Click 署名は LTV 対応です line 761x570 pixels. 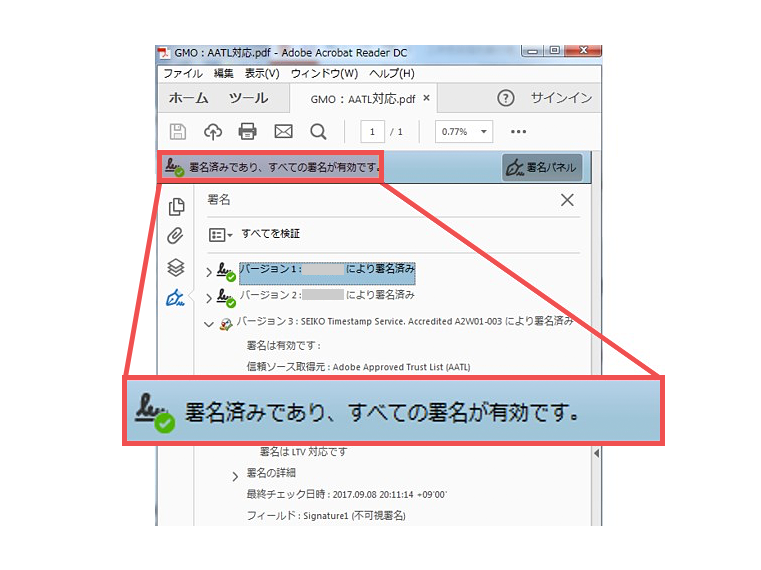pos(303,452)
